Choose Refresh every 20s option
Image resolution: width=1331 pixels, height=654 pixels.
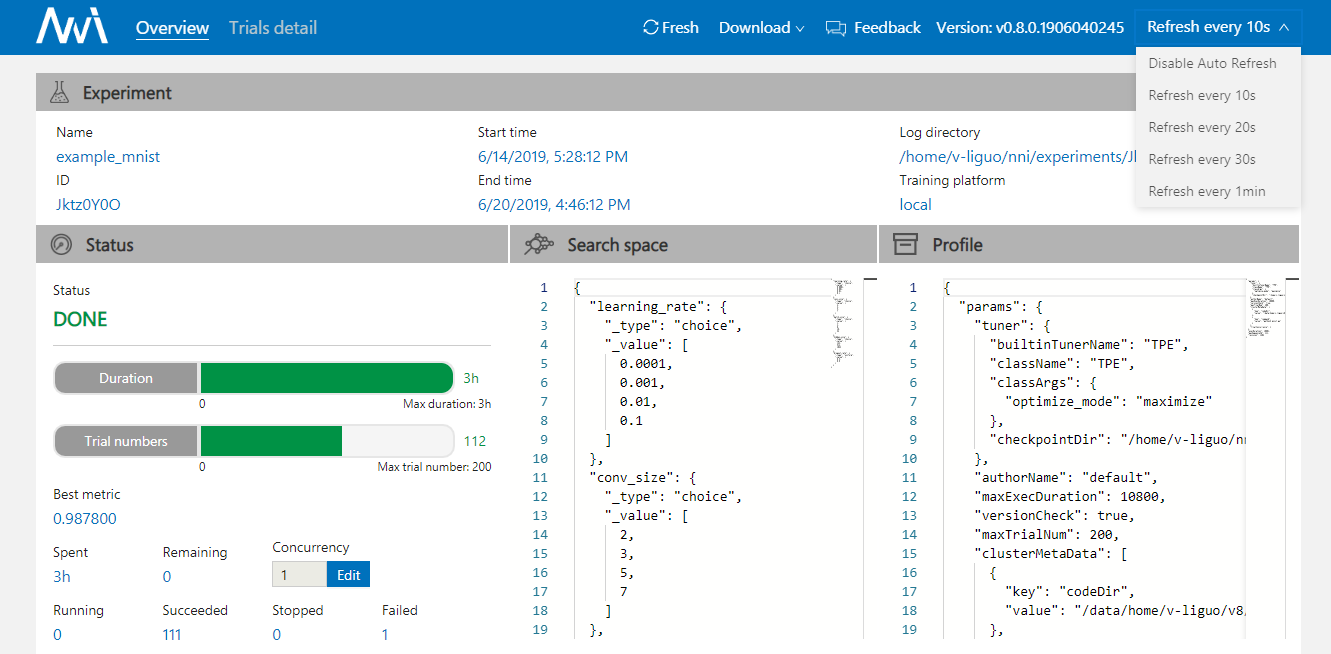click(1202, 127)
